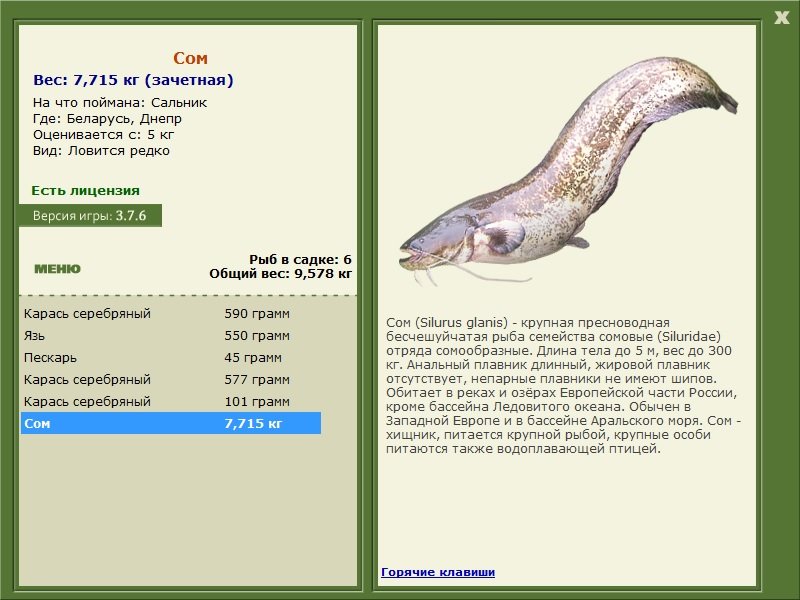The height and width of the screenshot is (600, 800).
Task: Click the Silurus glanis description paragraph
Action: 563,386
